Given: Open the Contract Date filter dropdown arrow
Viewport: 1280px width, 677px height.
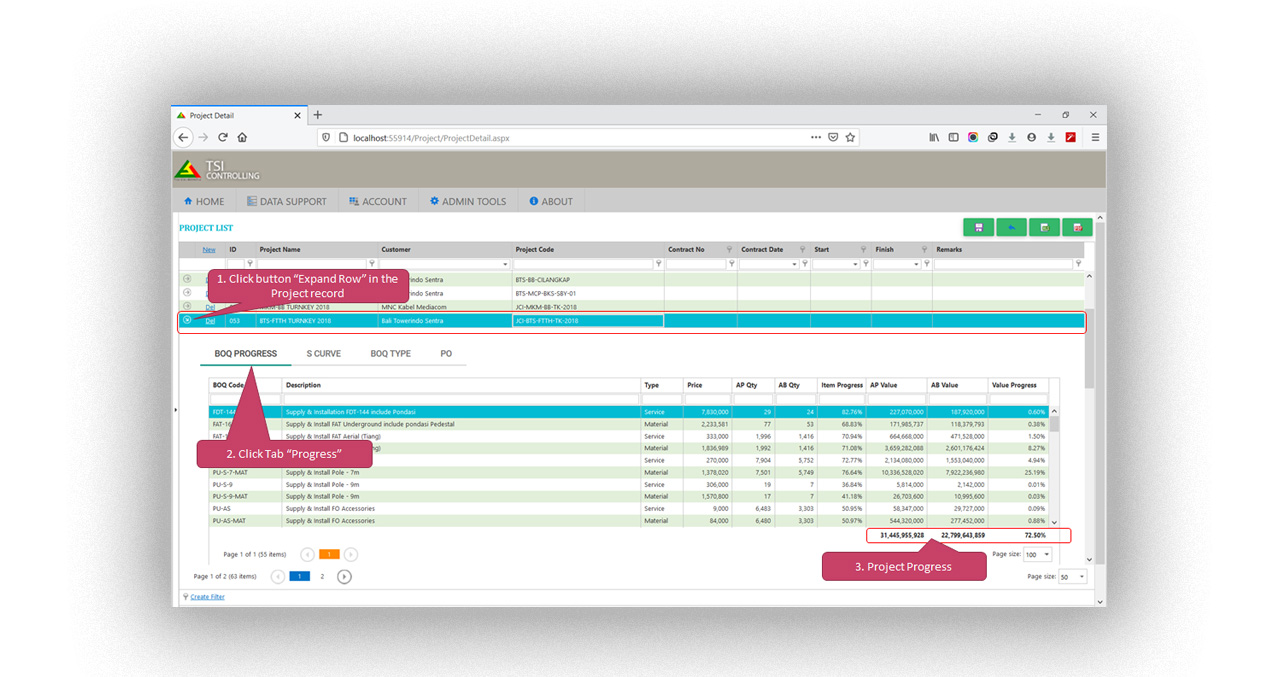Looking at the screenshot, I should [x=794, y=264].
